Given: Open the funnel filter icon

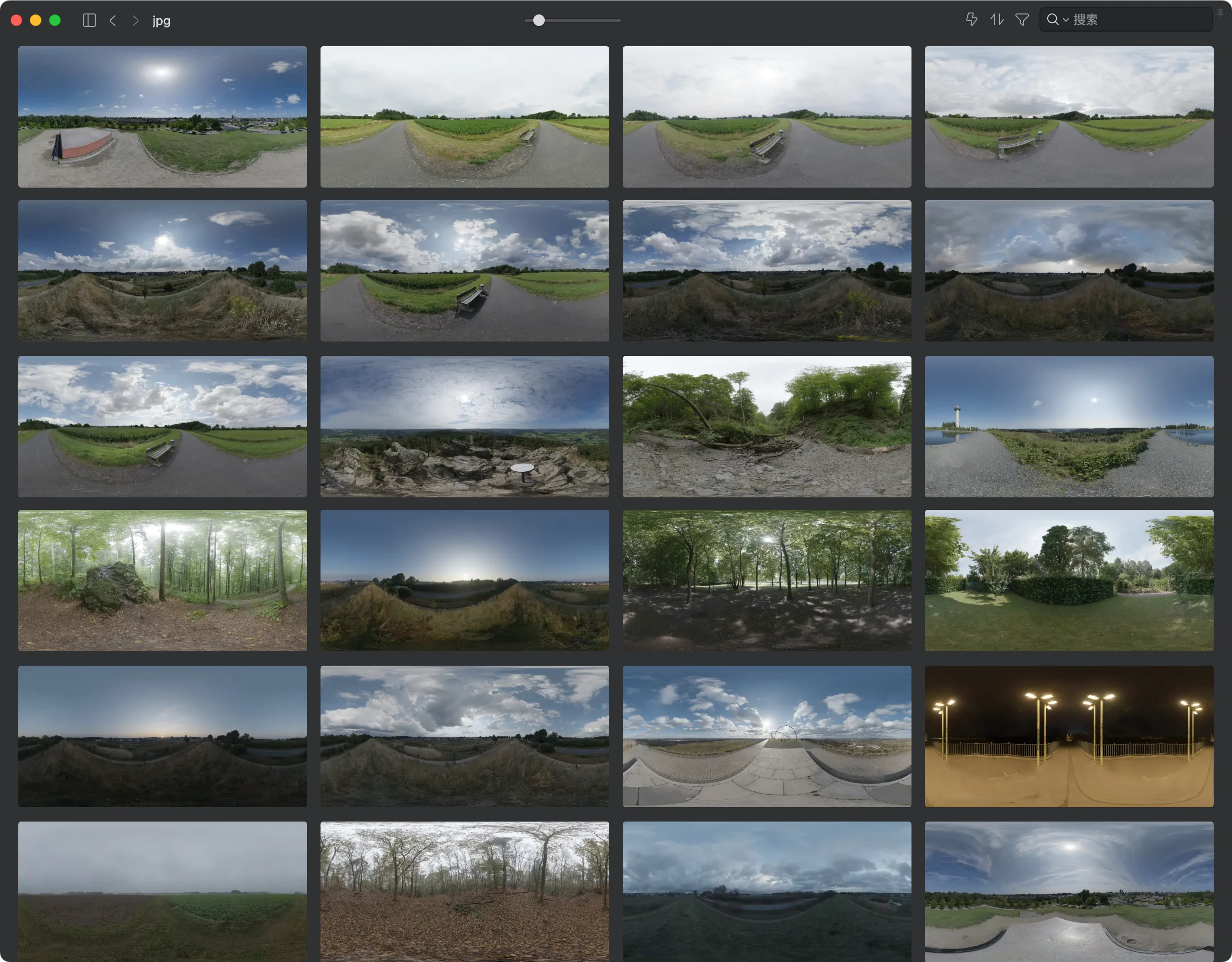Looking at the screenshot, I should (x=1022, y=20).
